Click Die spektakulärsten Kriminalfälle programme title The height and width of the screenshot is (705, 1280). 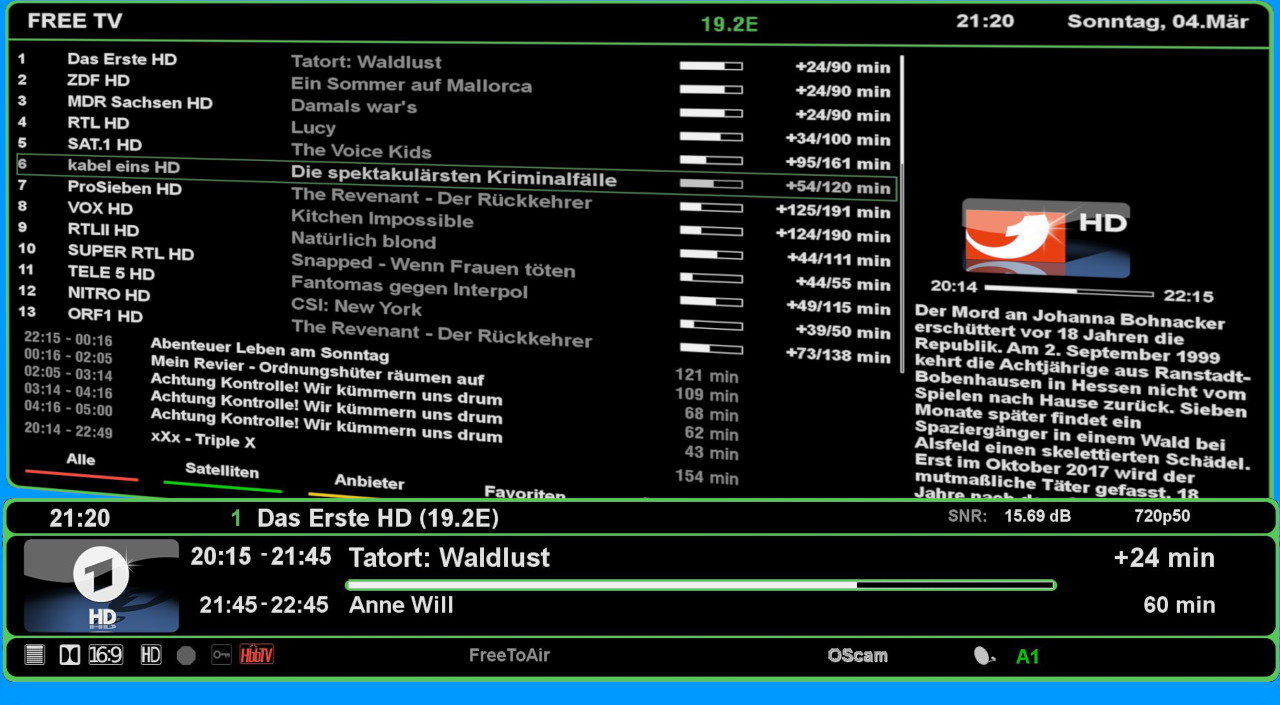pos(454,176)
